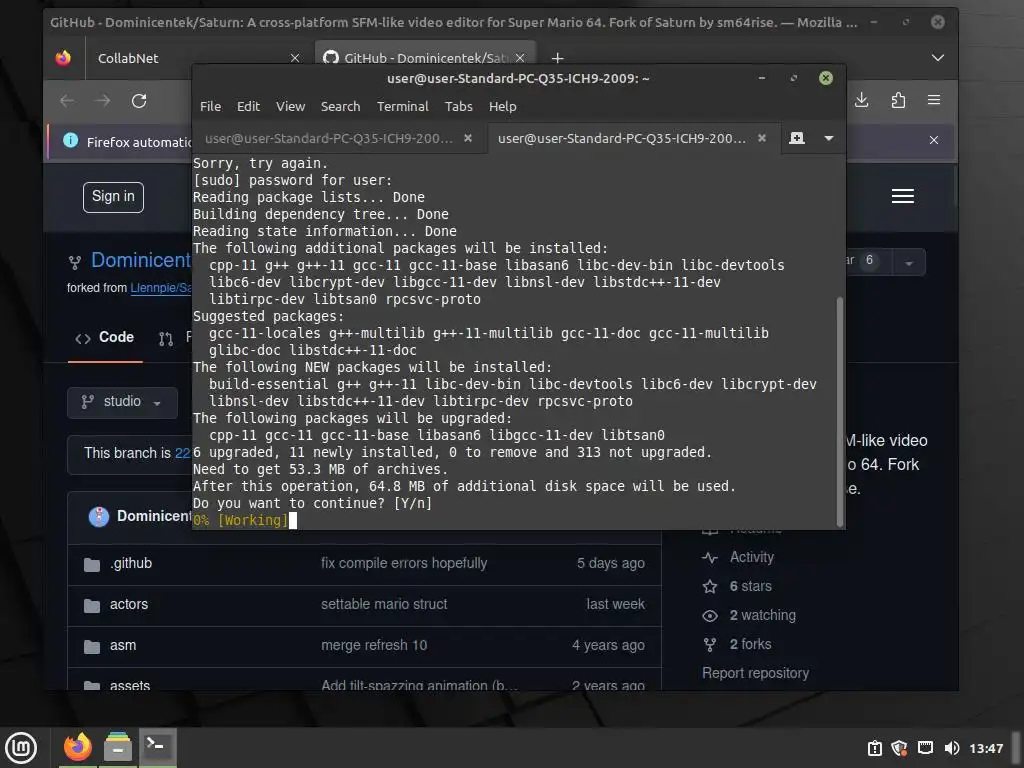Click the clock showing 13:47
Viewport: 1024px width, 768px height.
(x=986, y=748)
